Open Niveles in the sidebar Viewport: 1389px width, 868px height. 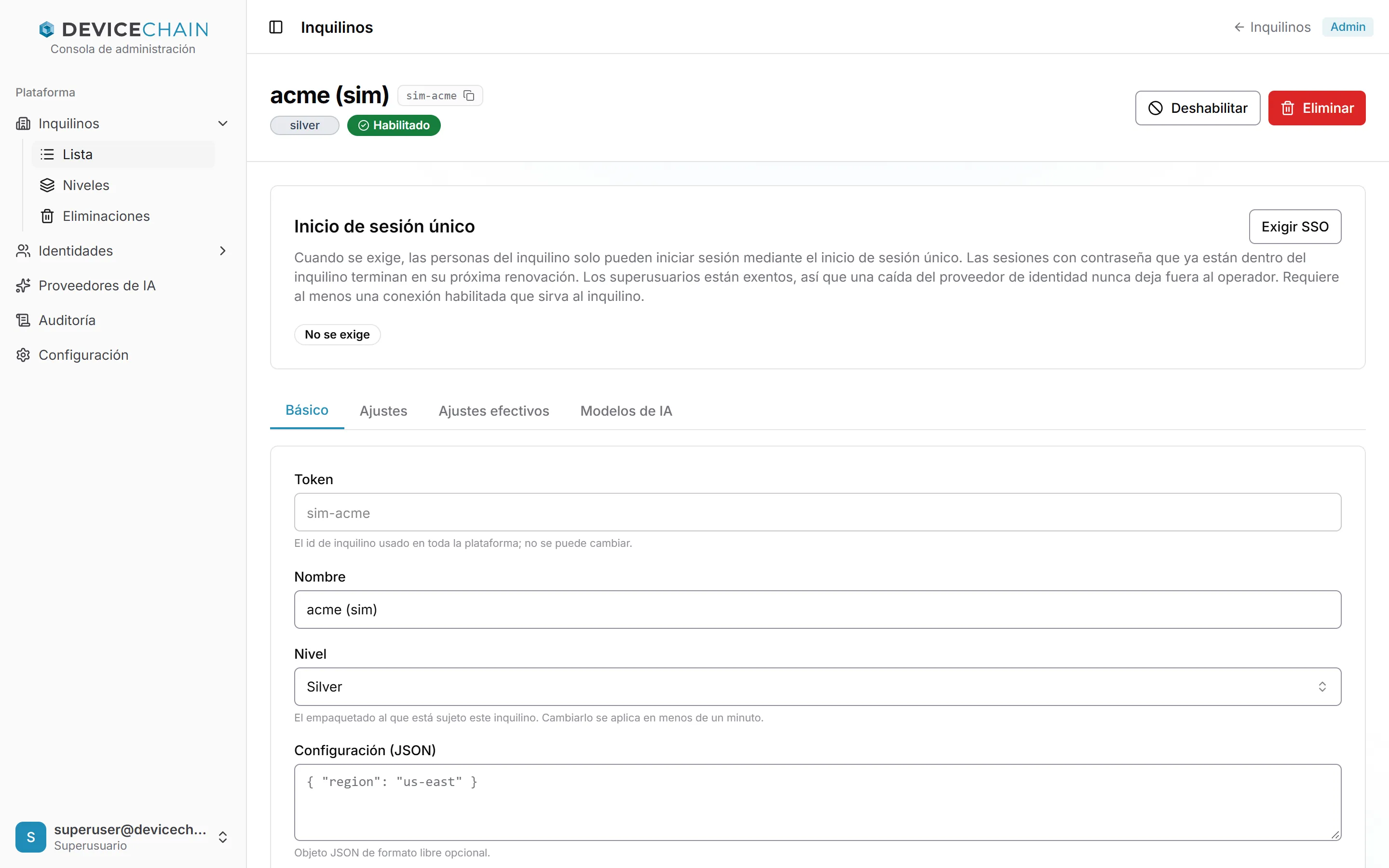(x=123, y=186)
